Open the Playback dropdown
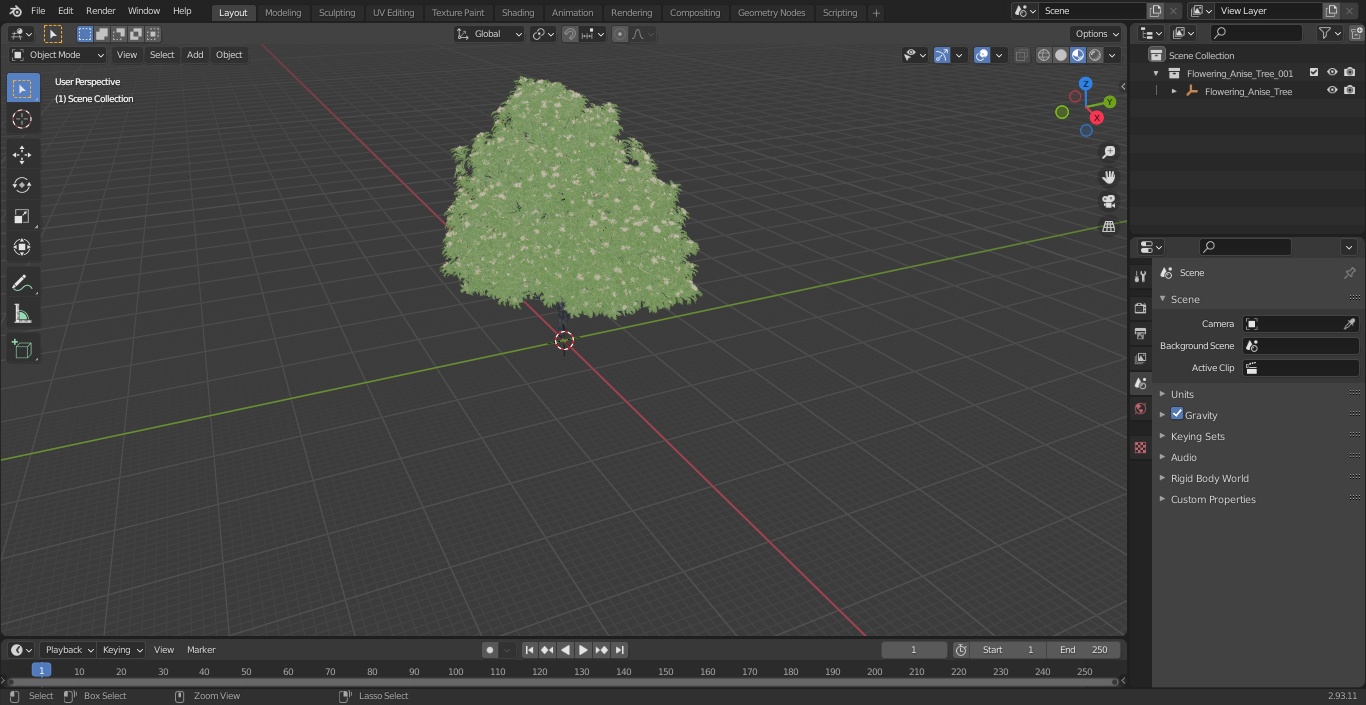 coord(69,650)
